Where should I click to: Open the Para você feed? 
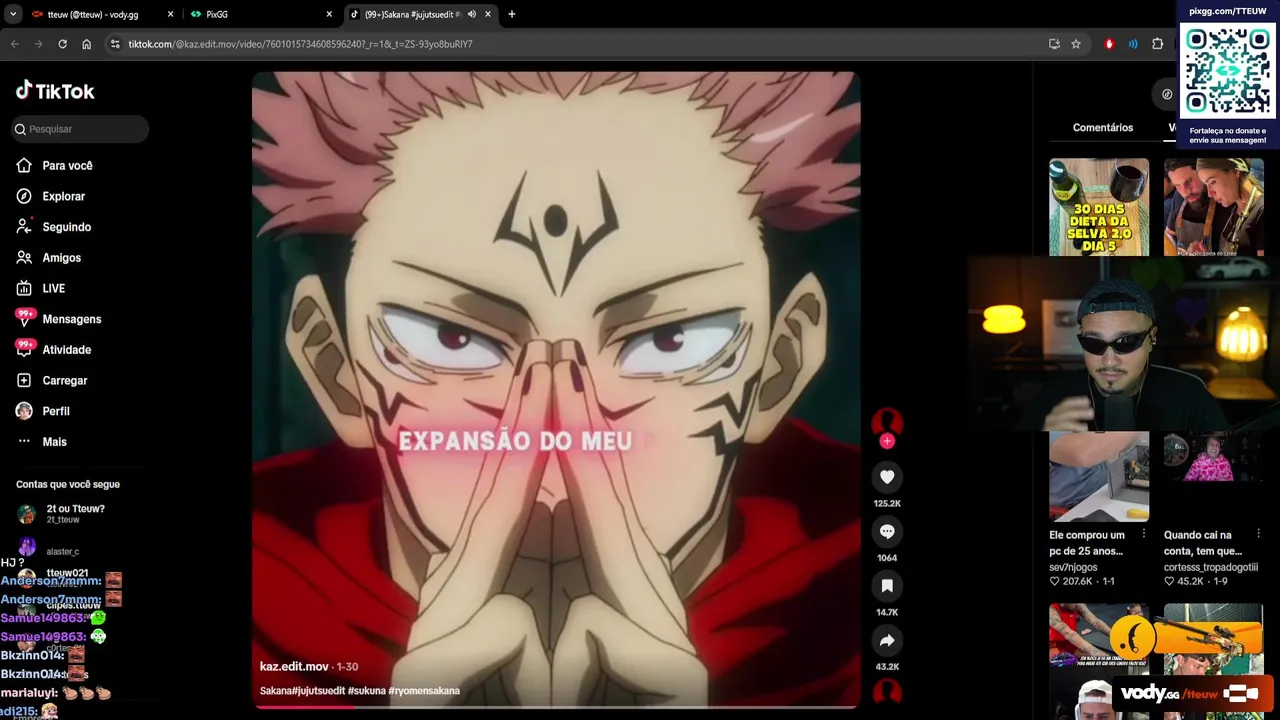pyautogui.click(x=67, y=166)
